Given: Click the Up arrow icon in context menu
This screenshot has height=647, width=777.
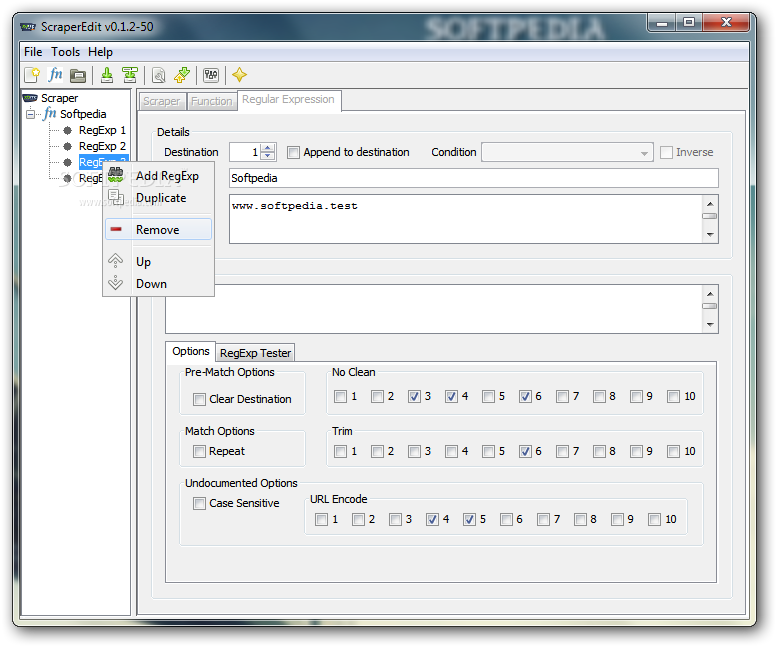Looking at the screenshot, I should 115,261.
